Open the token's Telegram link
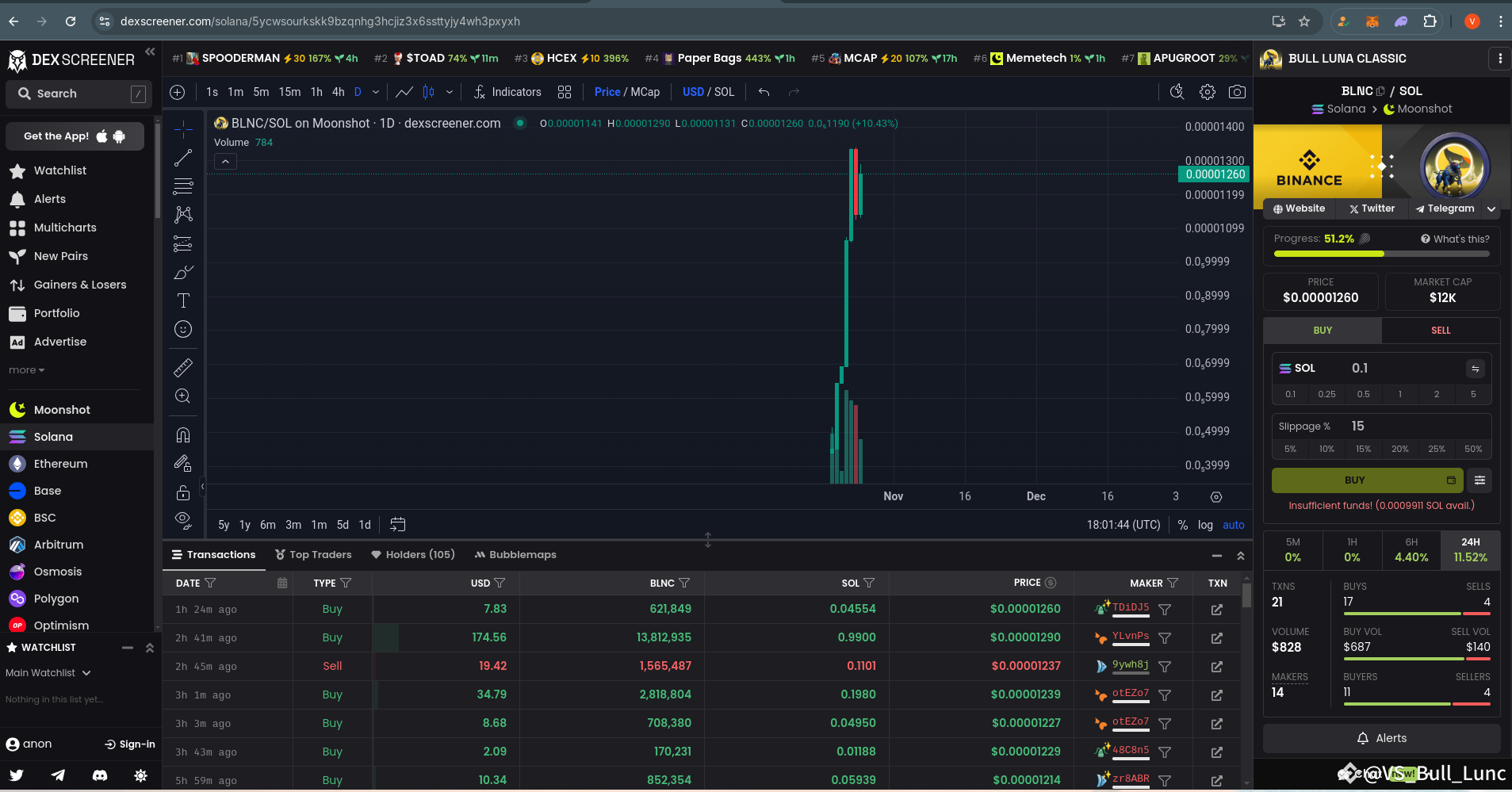This screenshot has width=1512, height=792. point(1445,209)
